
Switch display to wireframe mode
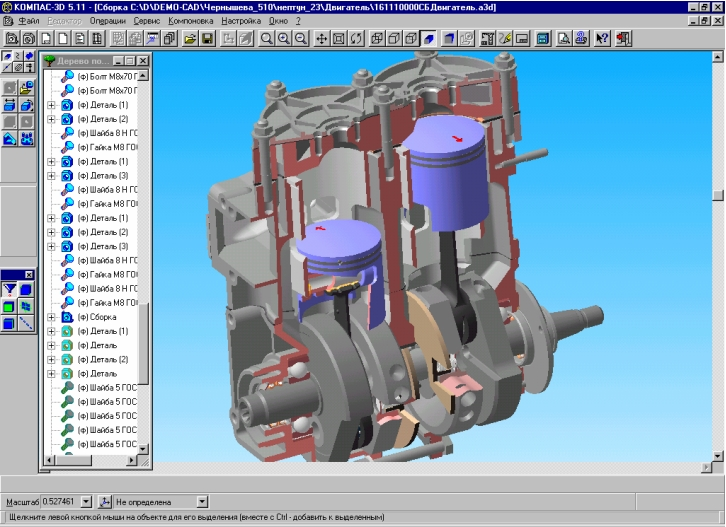(377, 38)
